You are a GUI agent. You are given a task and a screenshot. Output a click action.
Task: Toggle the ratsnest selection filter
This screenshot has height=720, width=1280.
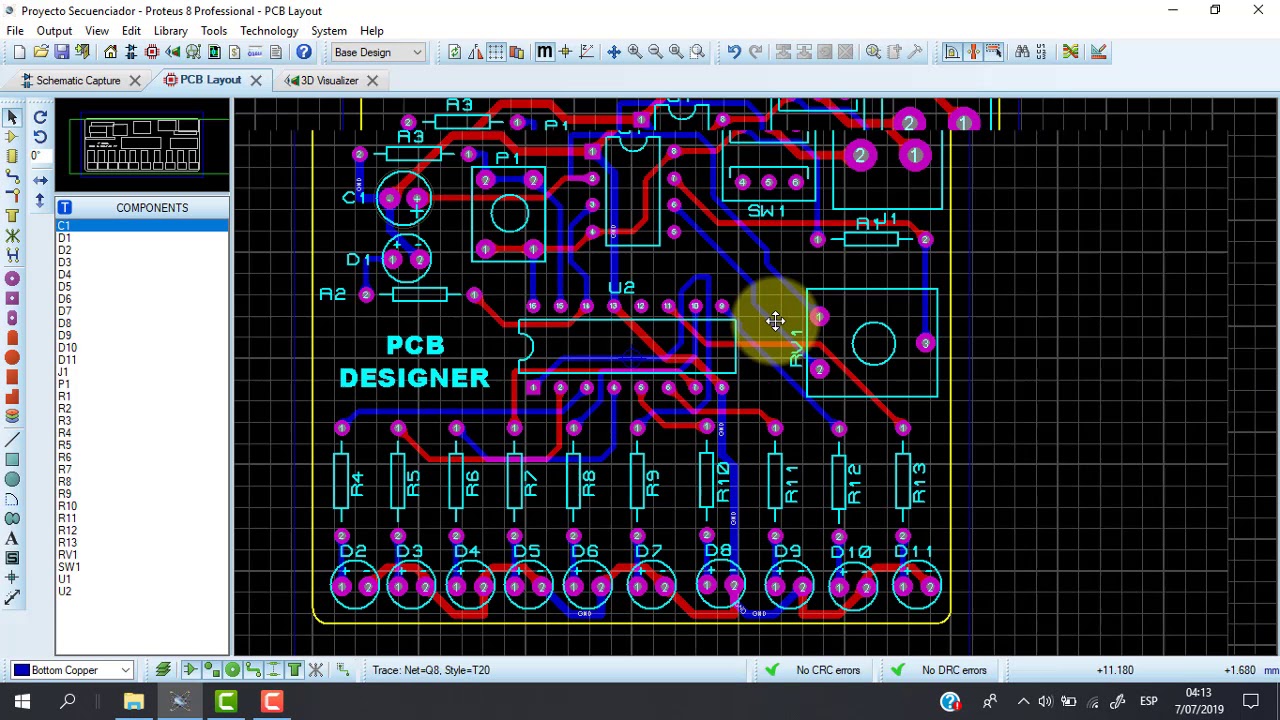point(316,670)
